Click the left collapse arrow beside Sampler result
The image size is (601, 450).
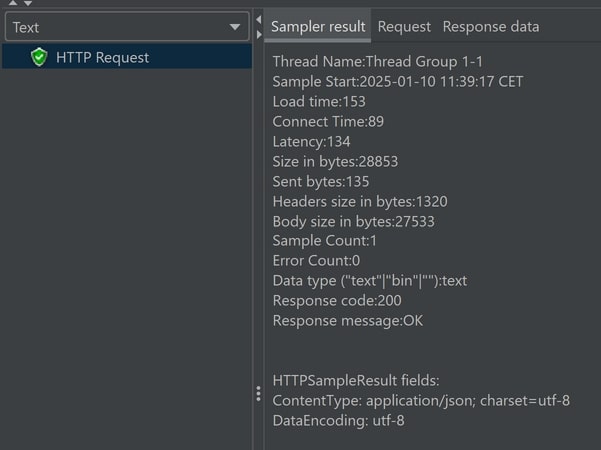[258, 21]
